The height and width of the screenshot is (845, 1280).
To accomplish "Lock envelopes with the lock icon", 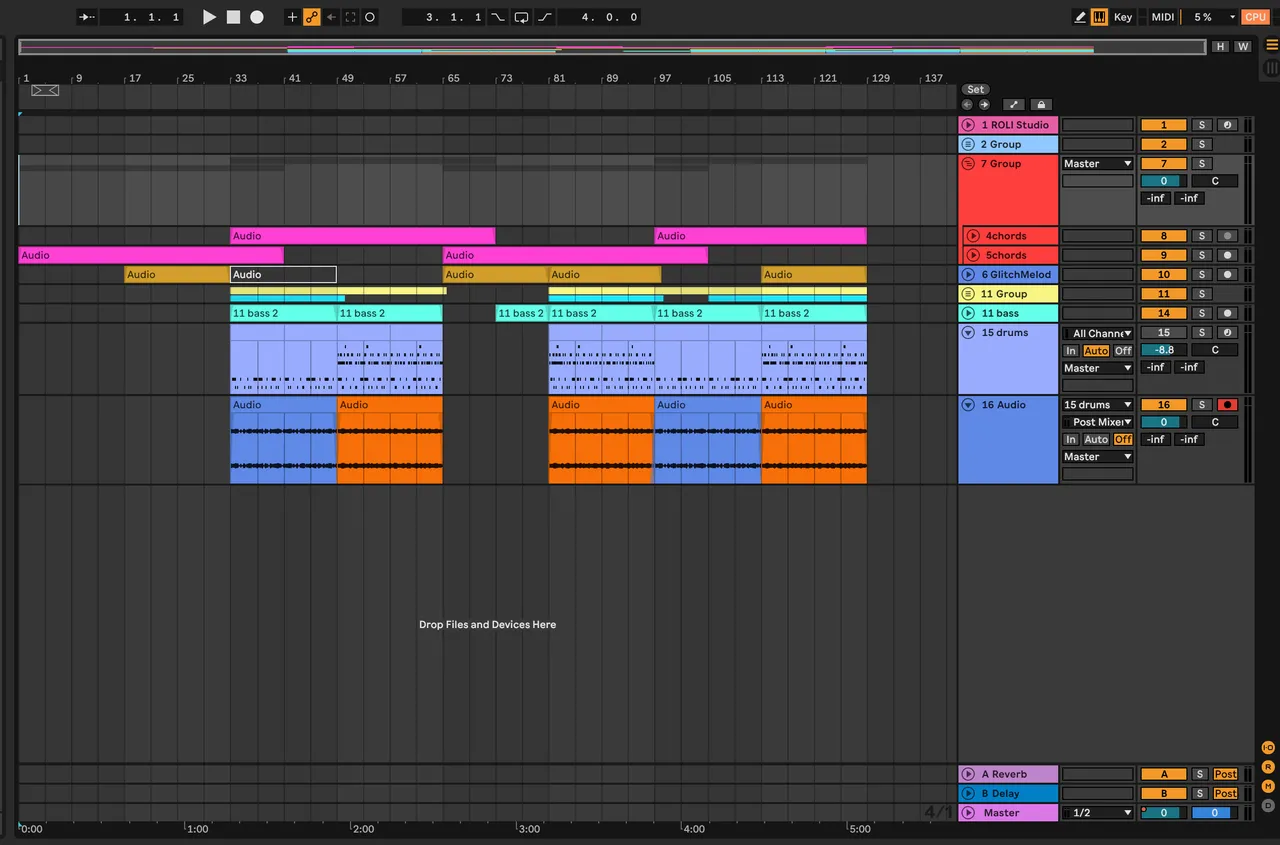I will click(1040, 104).
